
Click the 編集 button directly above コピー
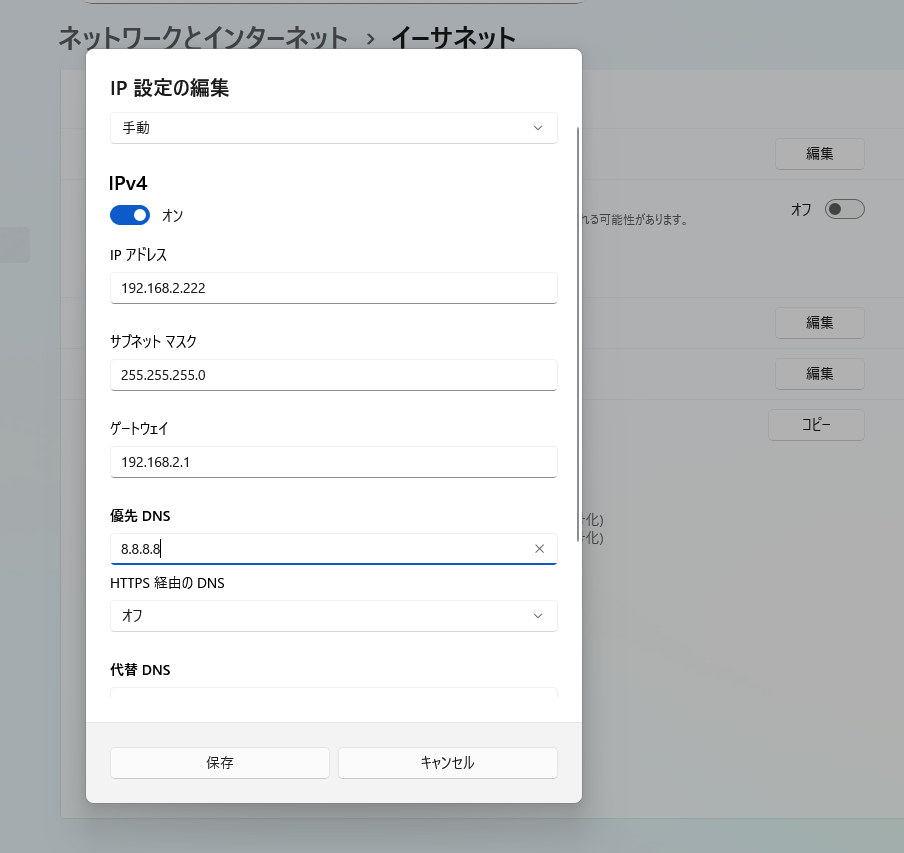coord(819,373)
